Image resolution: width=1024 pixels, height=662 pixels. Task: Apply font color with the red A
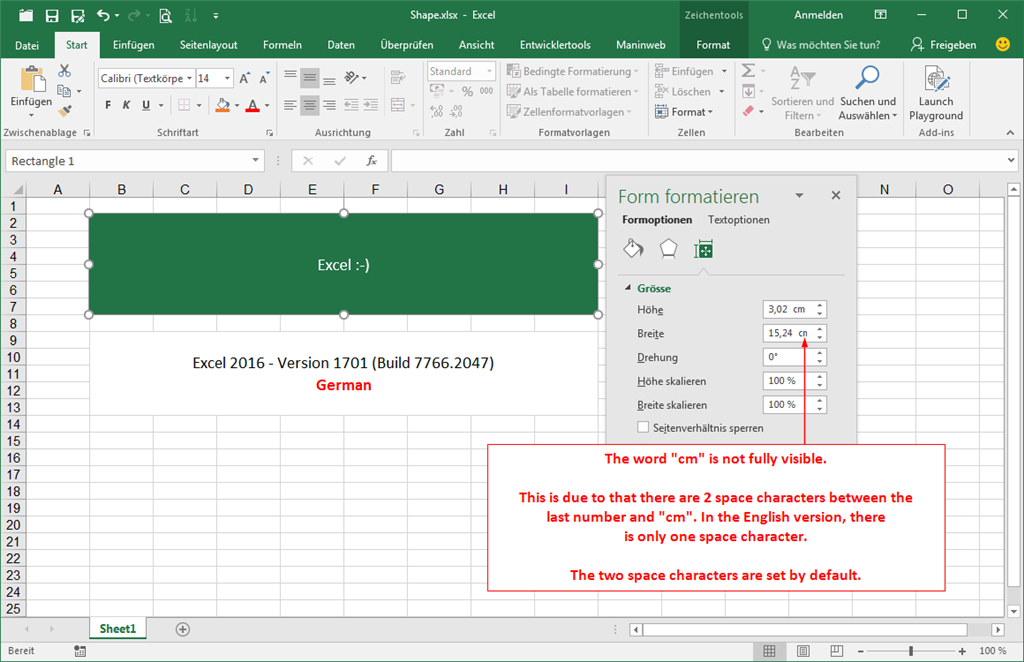coord(253,105)
